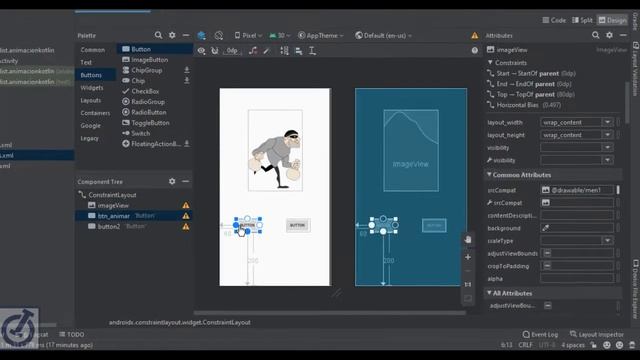Open TODO tool window

[72, 334]
